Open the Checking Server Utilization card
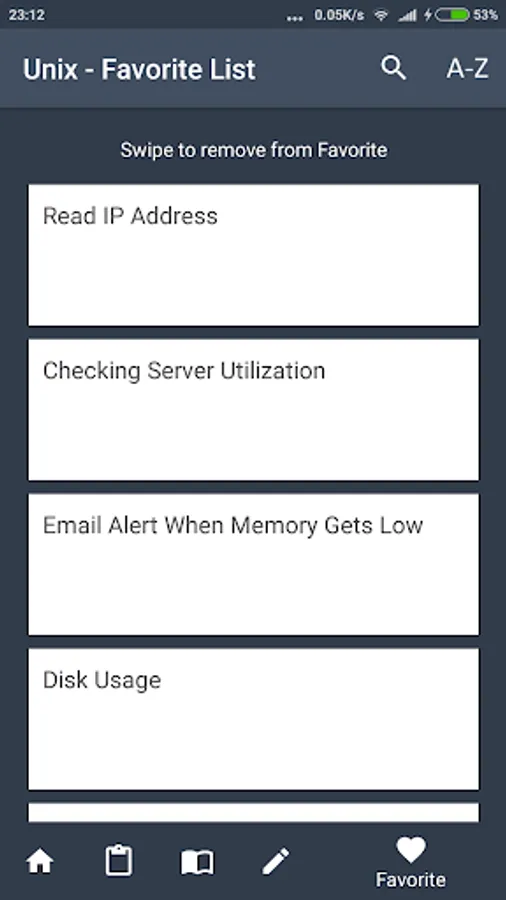The image size is (506, 900). 254,410
